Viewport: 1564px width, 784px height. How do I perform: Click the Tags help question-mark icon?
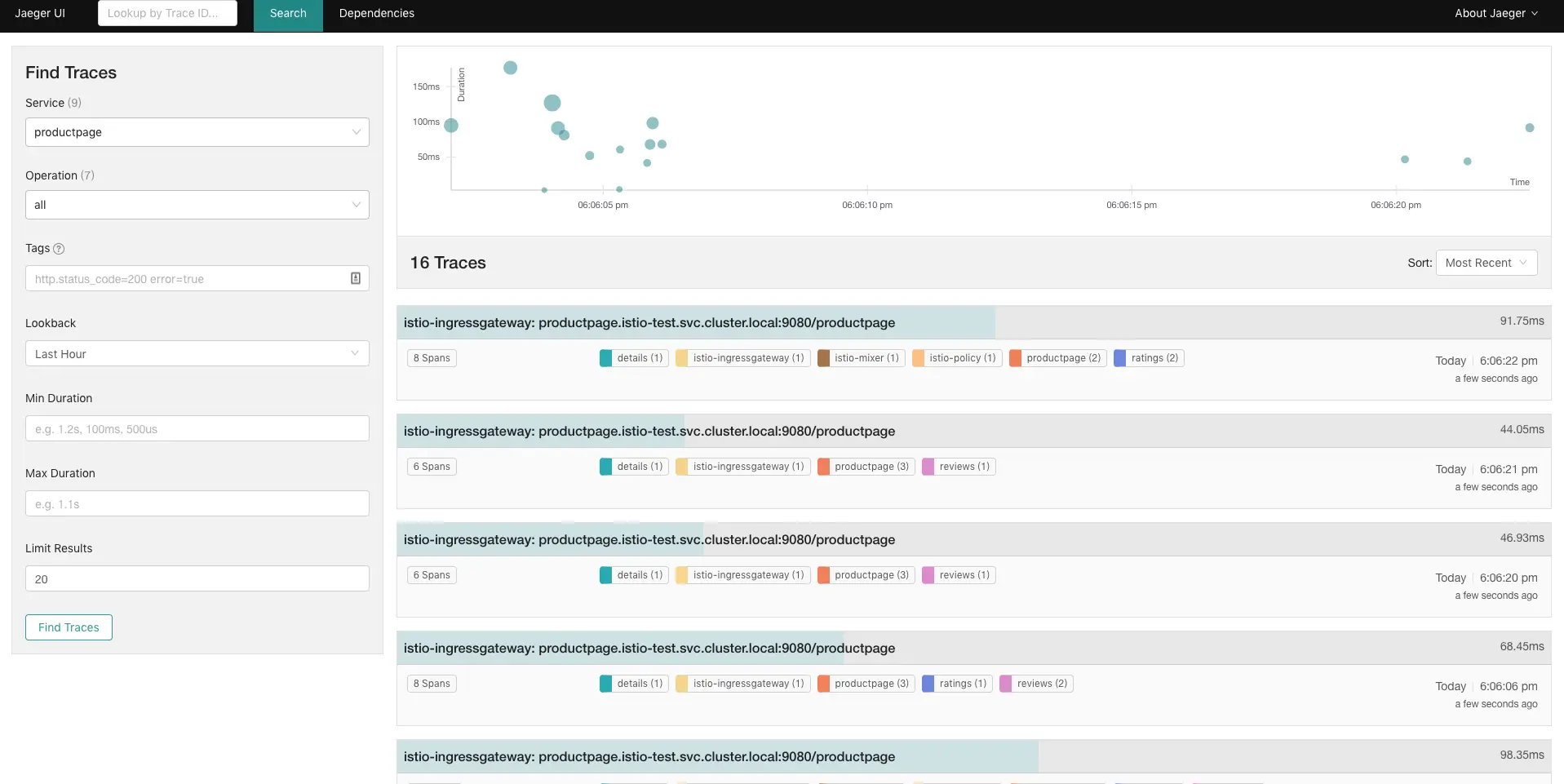pos(59,249)
